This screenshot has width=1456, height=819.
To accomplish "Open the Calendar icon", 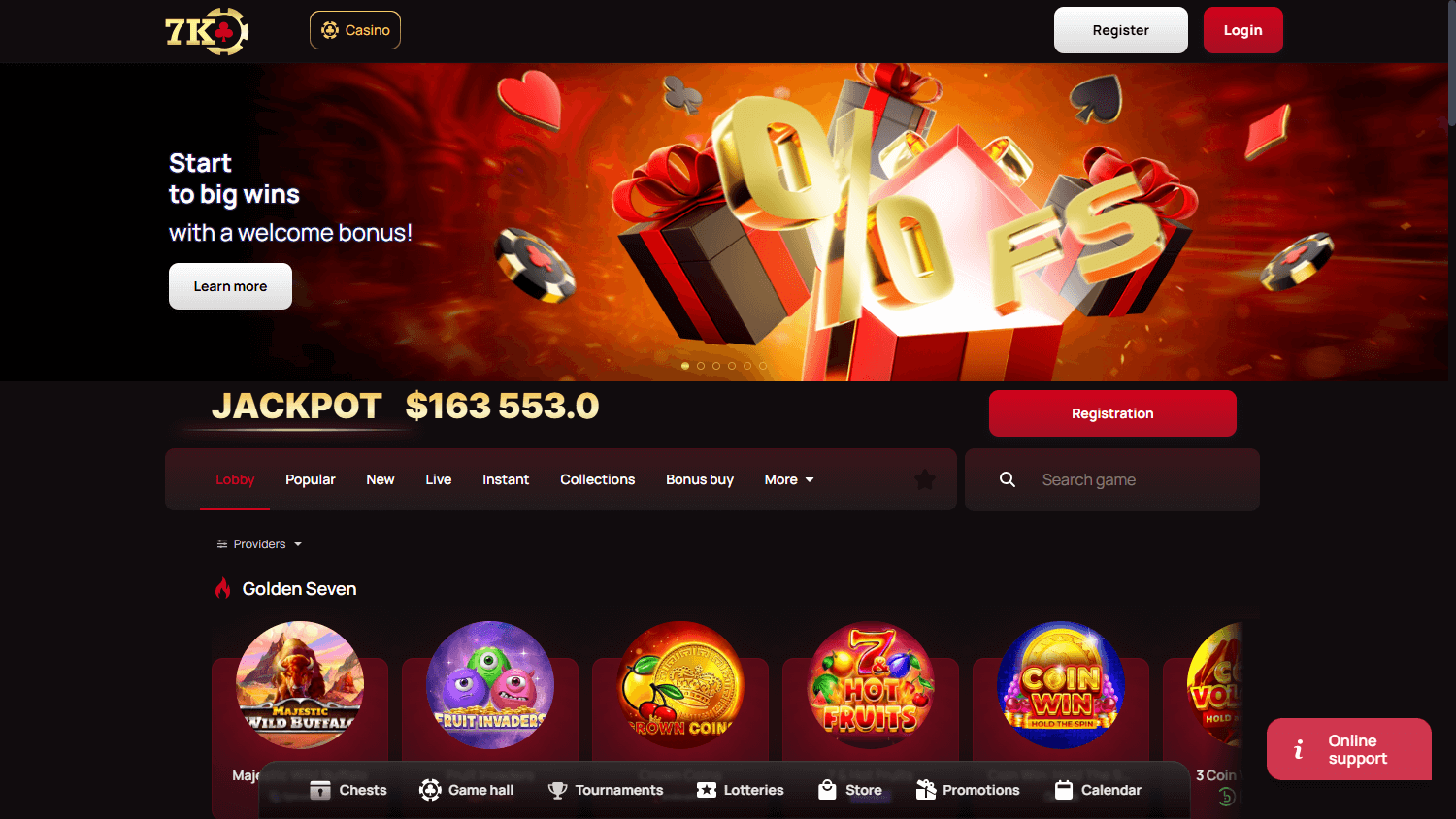I will 1064,790.
